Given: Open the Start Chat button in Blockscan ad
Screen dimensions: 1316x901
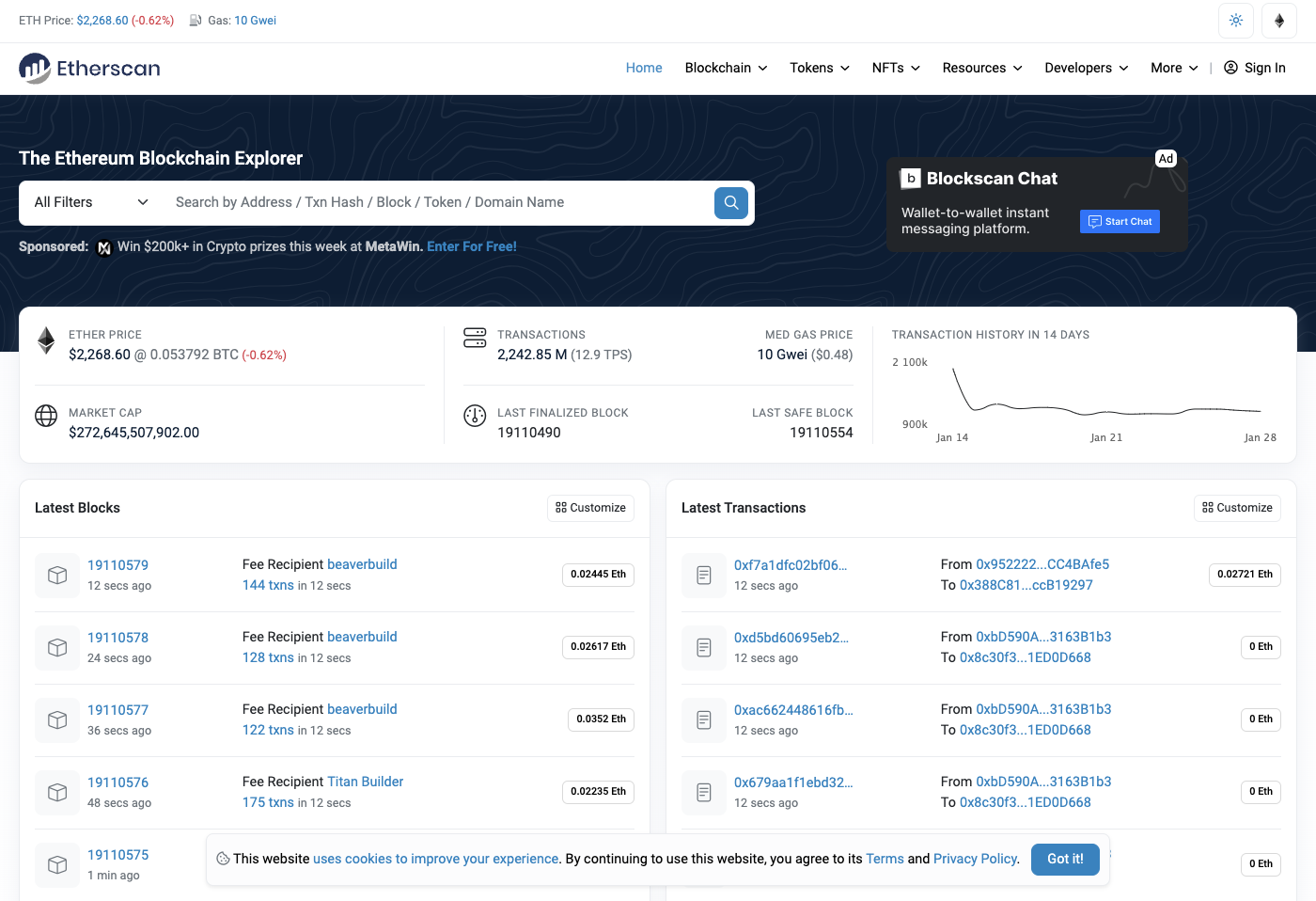Looking at the screenshot, I should 1120,221.
